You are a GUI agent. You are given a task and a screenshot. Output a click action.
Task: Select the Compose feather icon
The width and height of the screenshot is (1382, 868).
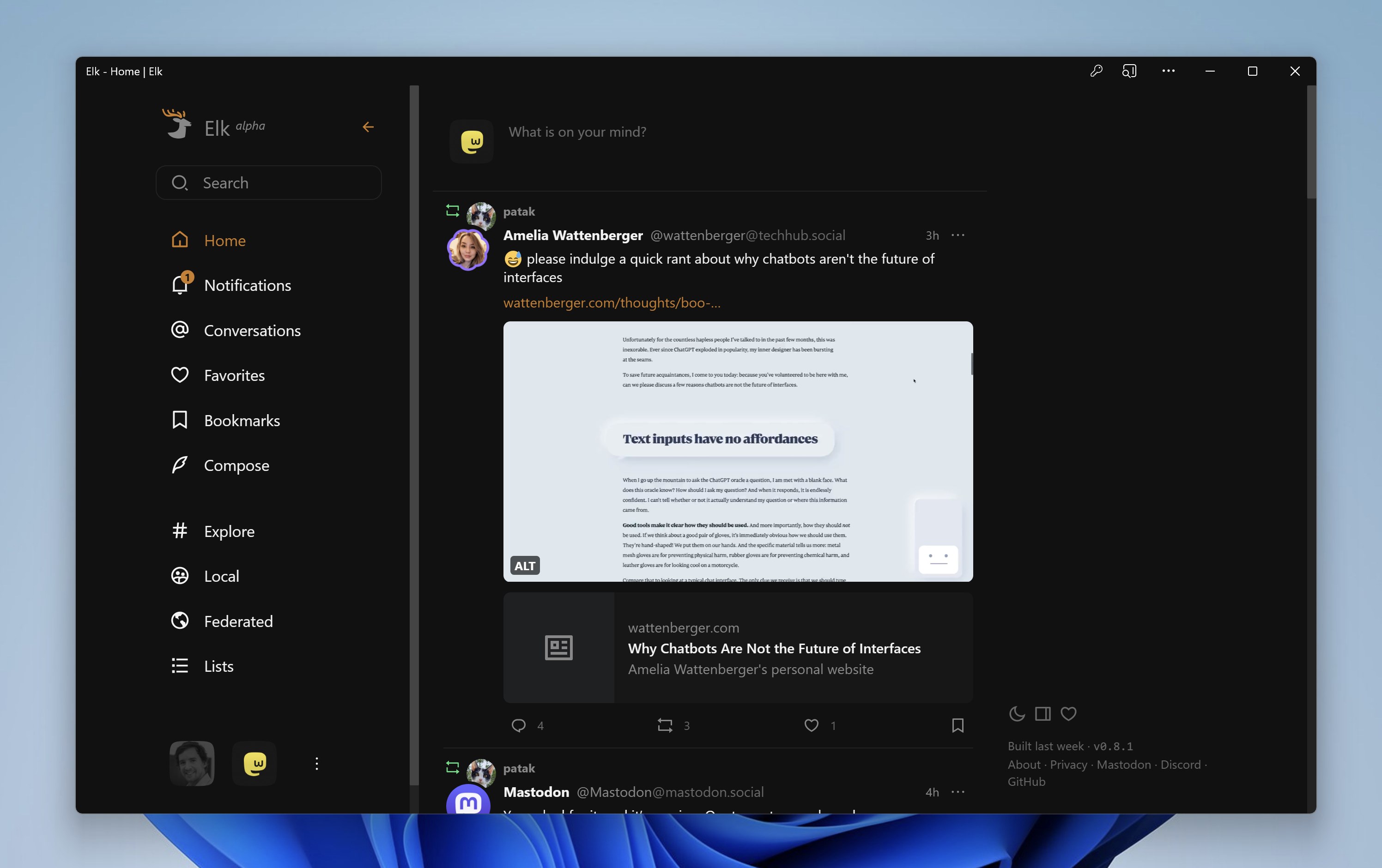[x=180, y=464]
